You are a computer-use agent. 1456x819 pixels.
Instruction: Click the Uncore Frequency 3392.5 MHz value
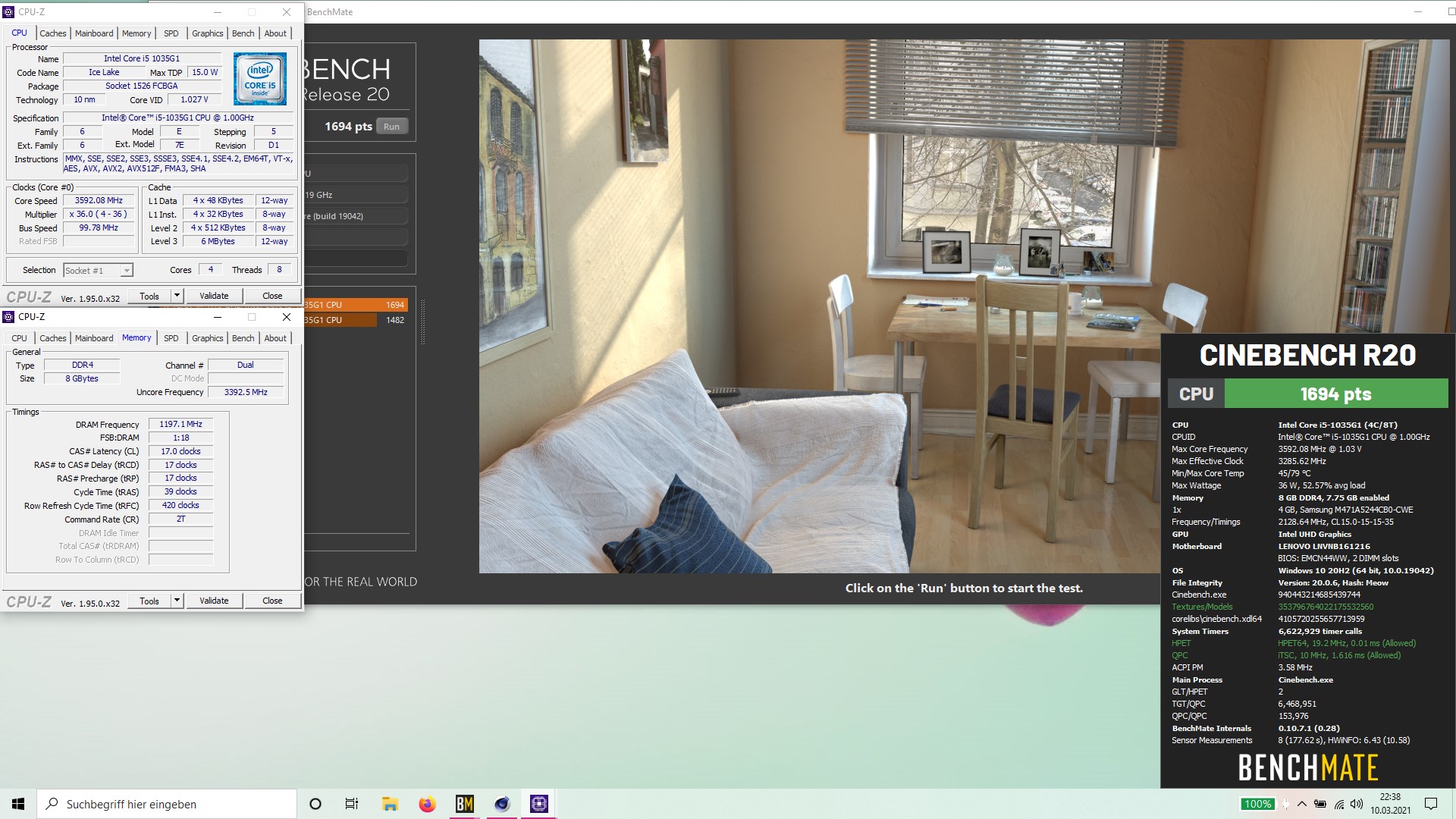246,392
